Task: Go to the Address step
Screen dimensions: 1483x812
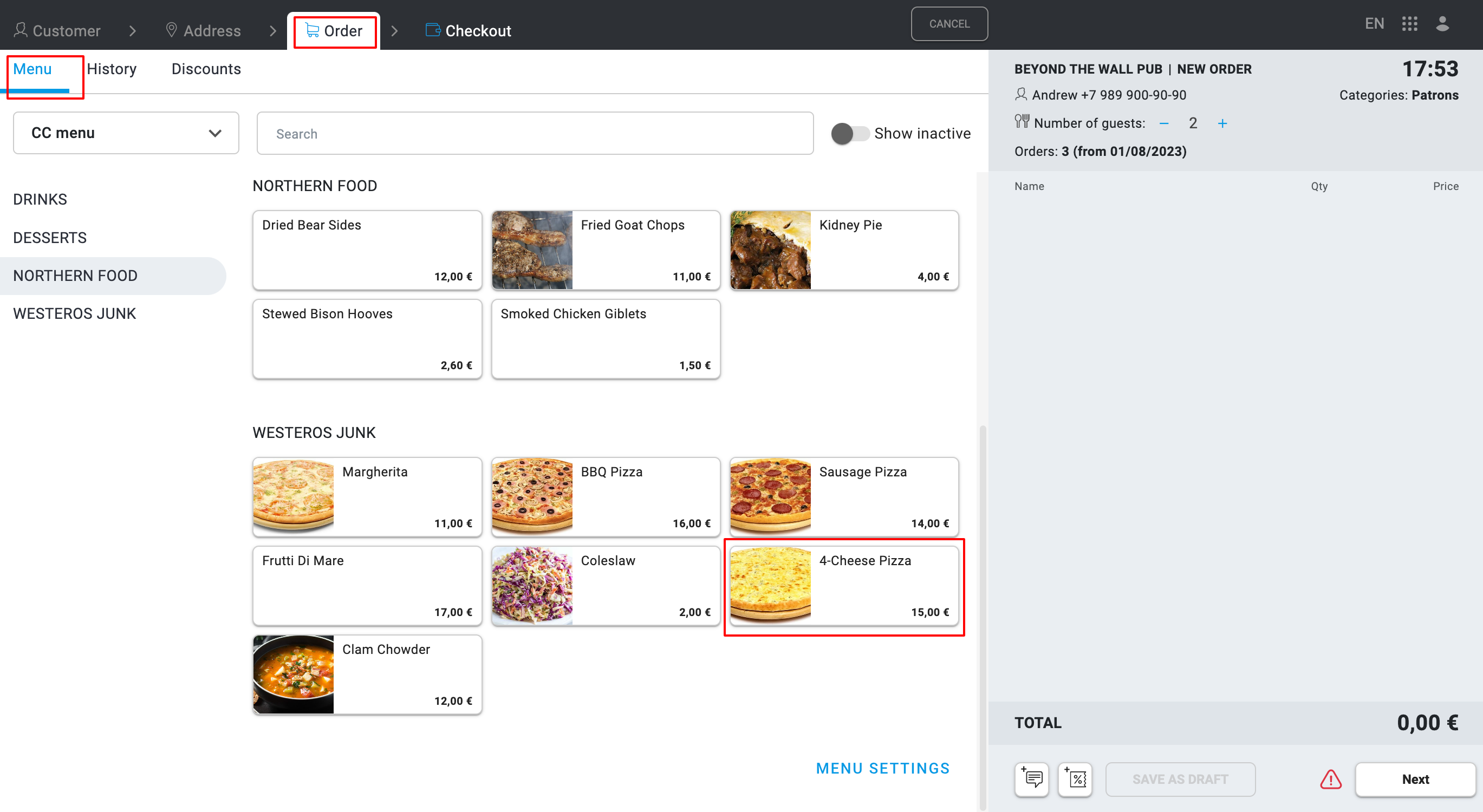Action: click(x=203, y=30)
